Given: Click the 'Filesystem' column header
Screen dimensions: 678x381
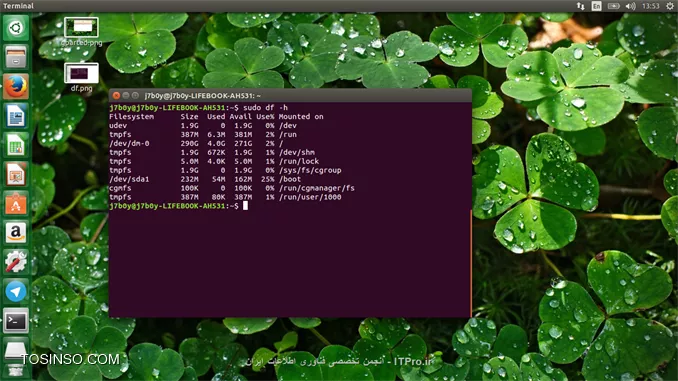Looking at the screenshot, I should pyautogui.click(x=131, y=117).
